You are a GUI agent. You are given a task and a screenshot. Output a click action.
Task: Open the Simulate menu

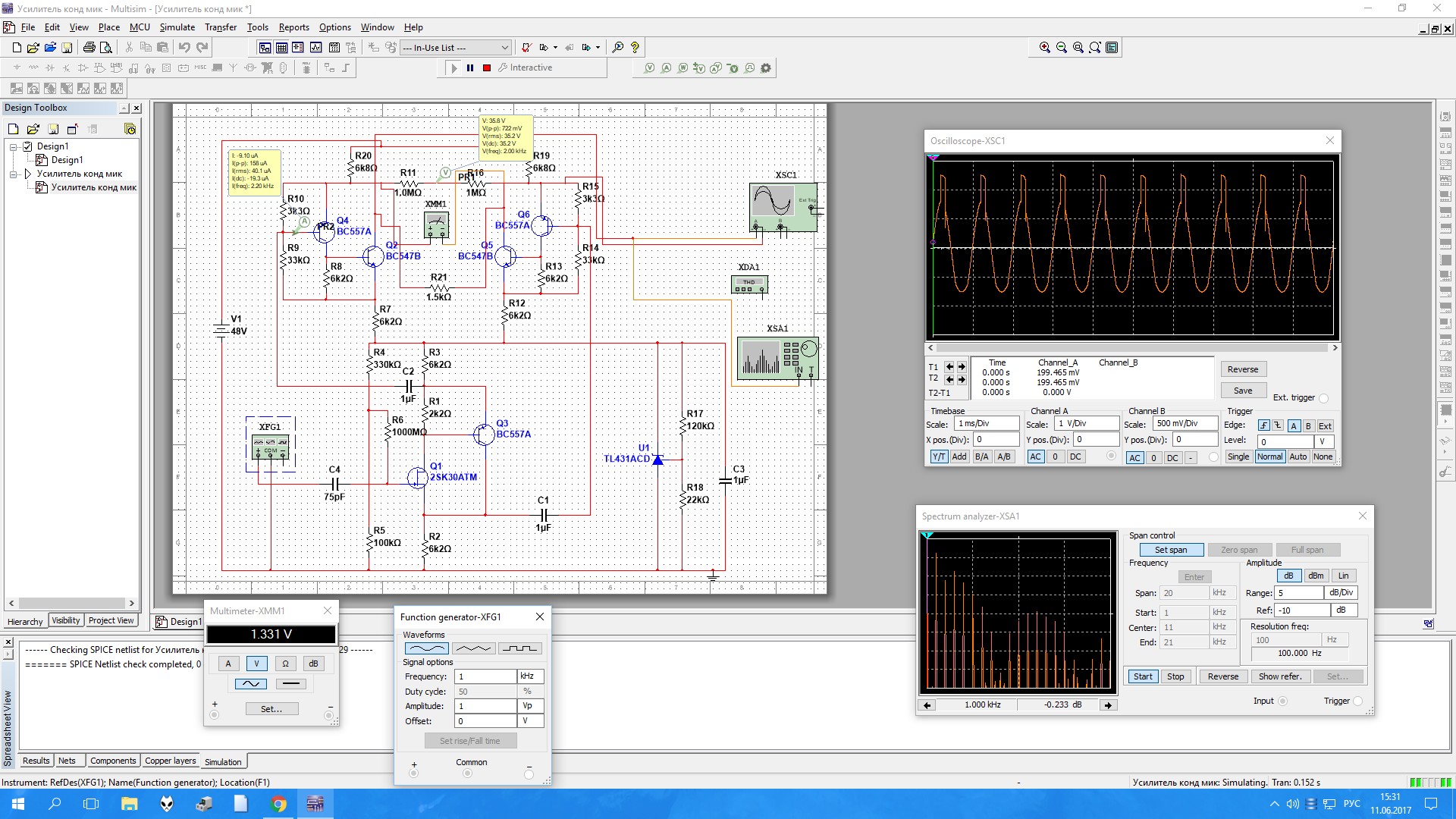click(x=177, y=27)
